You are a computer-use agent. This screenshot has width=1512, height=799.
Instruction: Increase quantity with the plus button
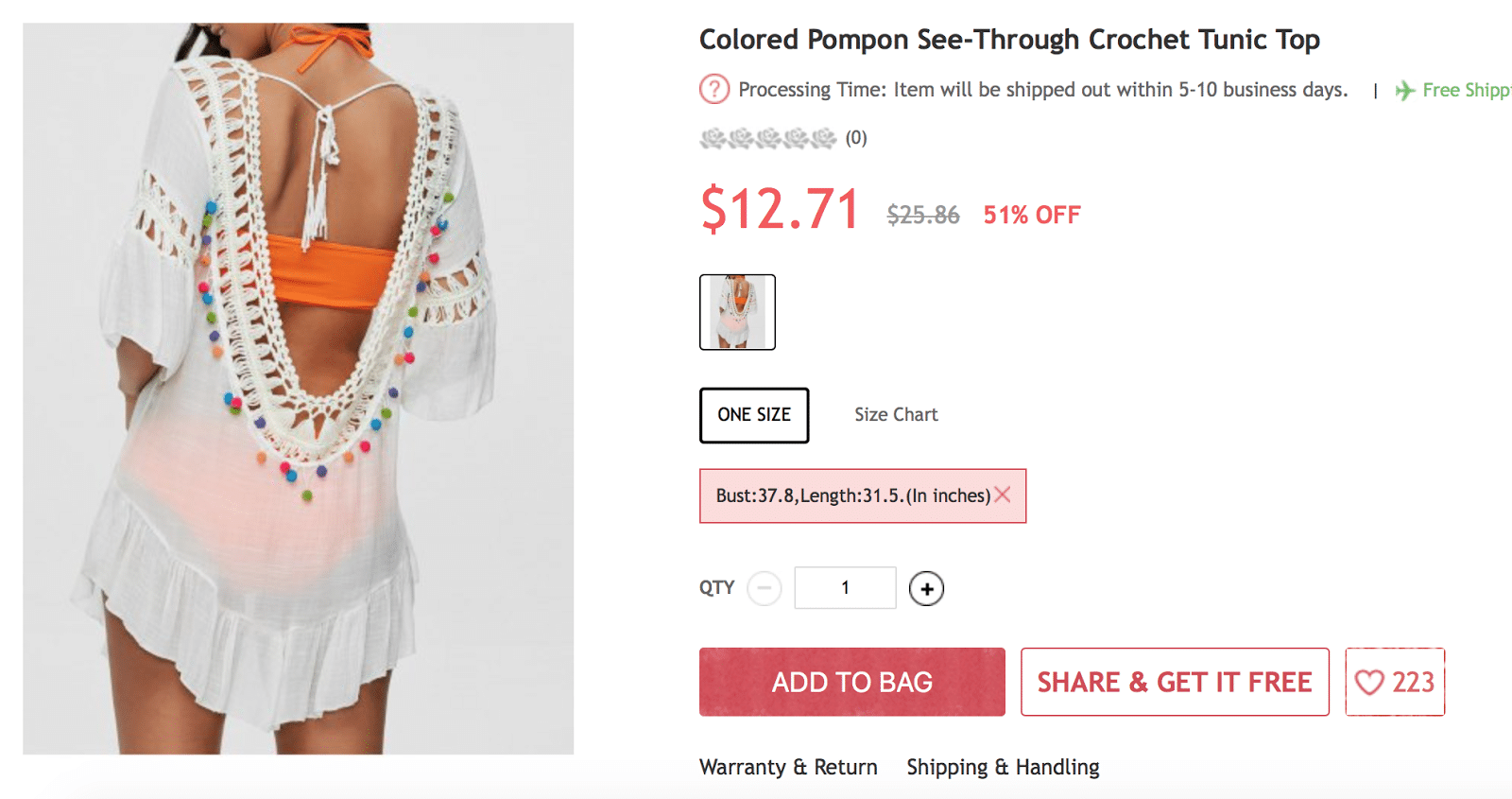tap(926, 588)
